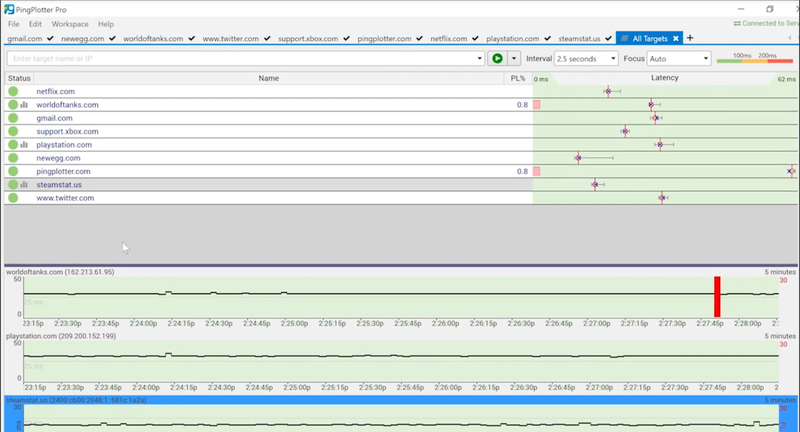
Task: Toggle the timeline graph icon for steamstat.us
Action: click(x=24, y=185)
